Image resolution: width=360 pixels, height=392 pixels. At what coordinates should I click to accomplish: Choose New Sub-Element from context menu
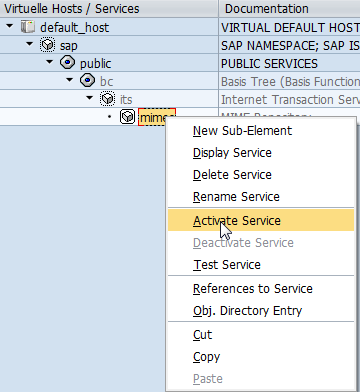tap(261, 131)
